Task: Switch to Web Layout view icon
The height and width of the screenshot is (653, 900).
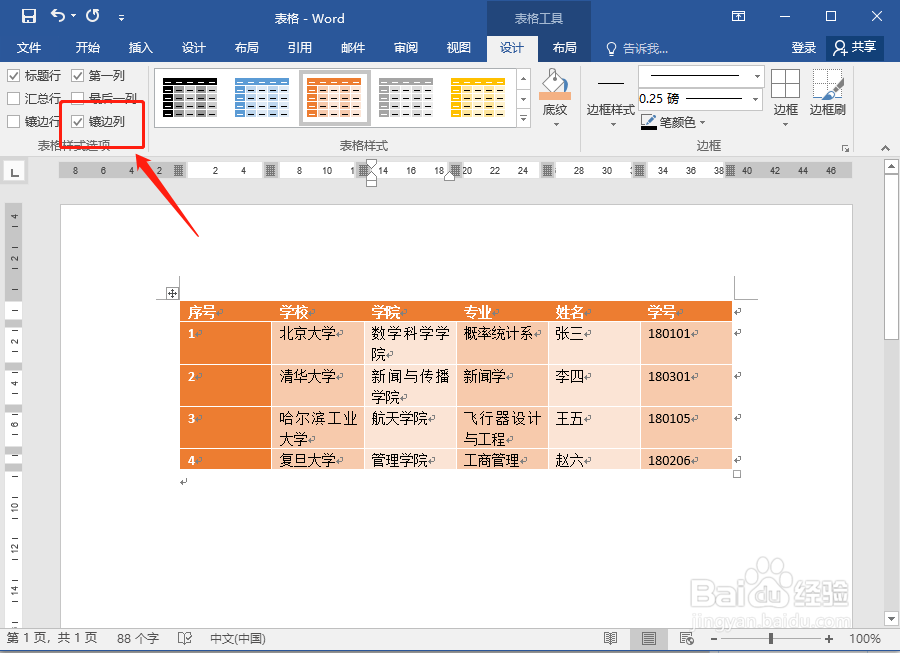Action: pos(686,638)
